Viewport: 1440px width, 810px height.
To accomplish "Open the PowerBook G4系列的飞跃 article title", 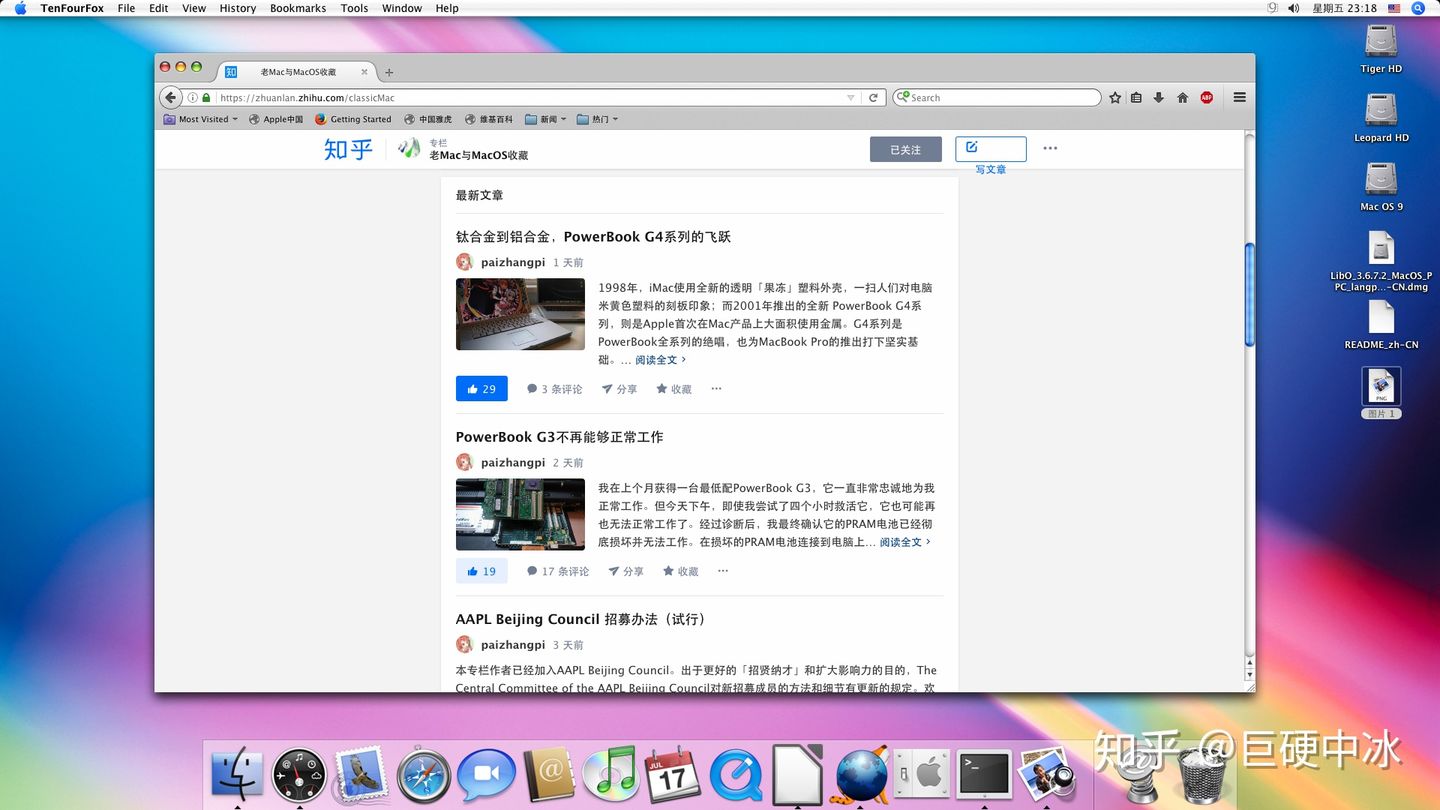I will [x=593, y=237].
